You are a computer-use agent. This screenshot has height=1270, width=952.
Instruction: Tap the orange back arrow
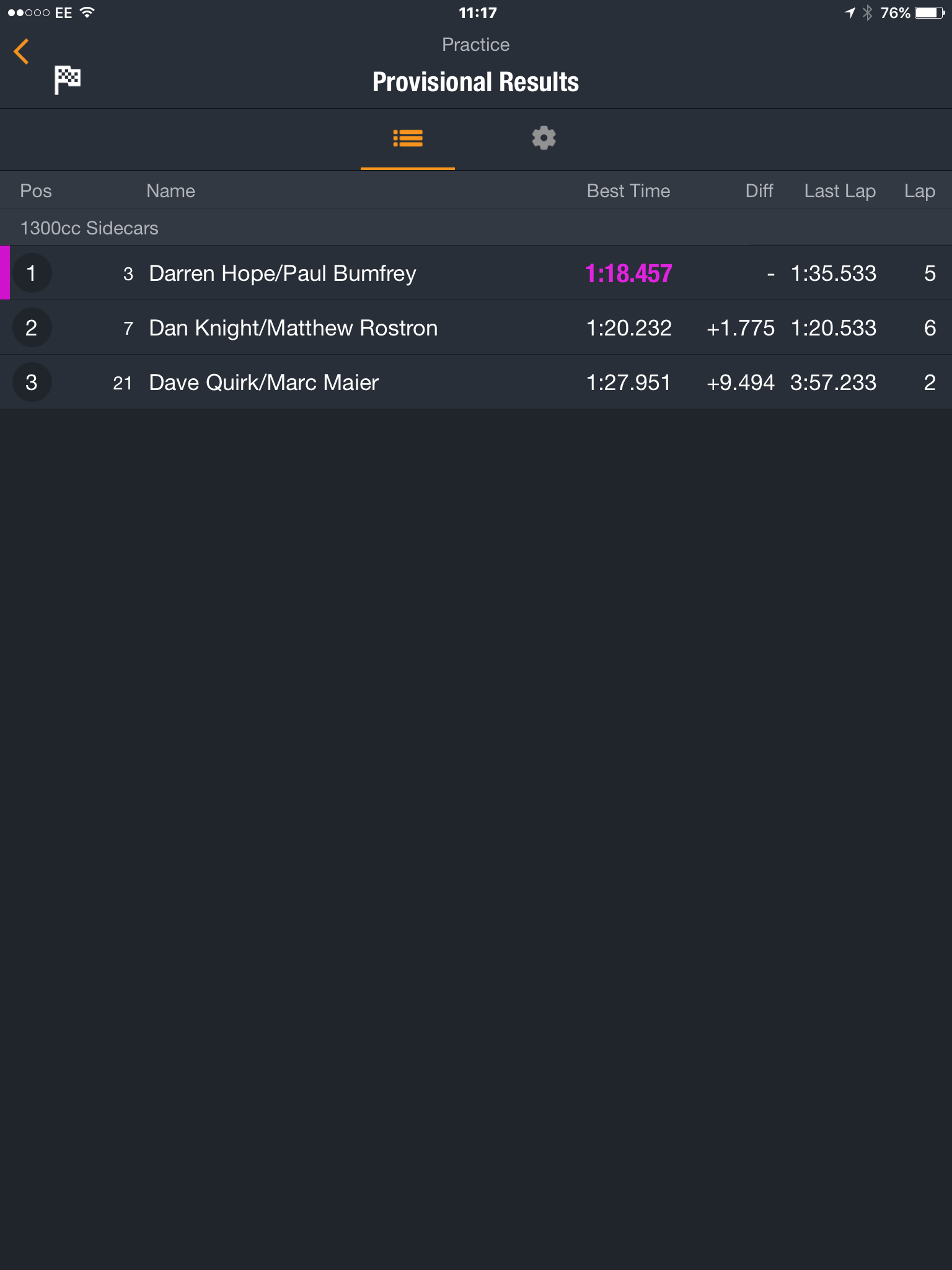(x=21, y=51)
